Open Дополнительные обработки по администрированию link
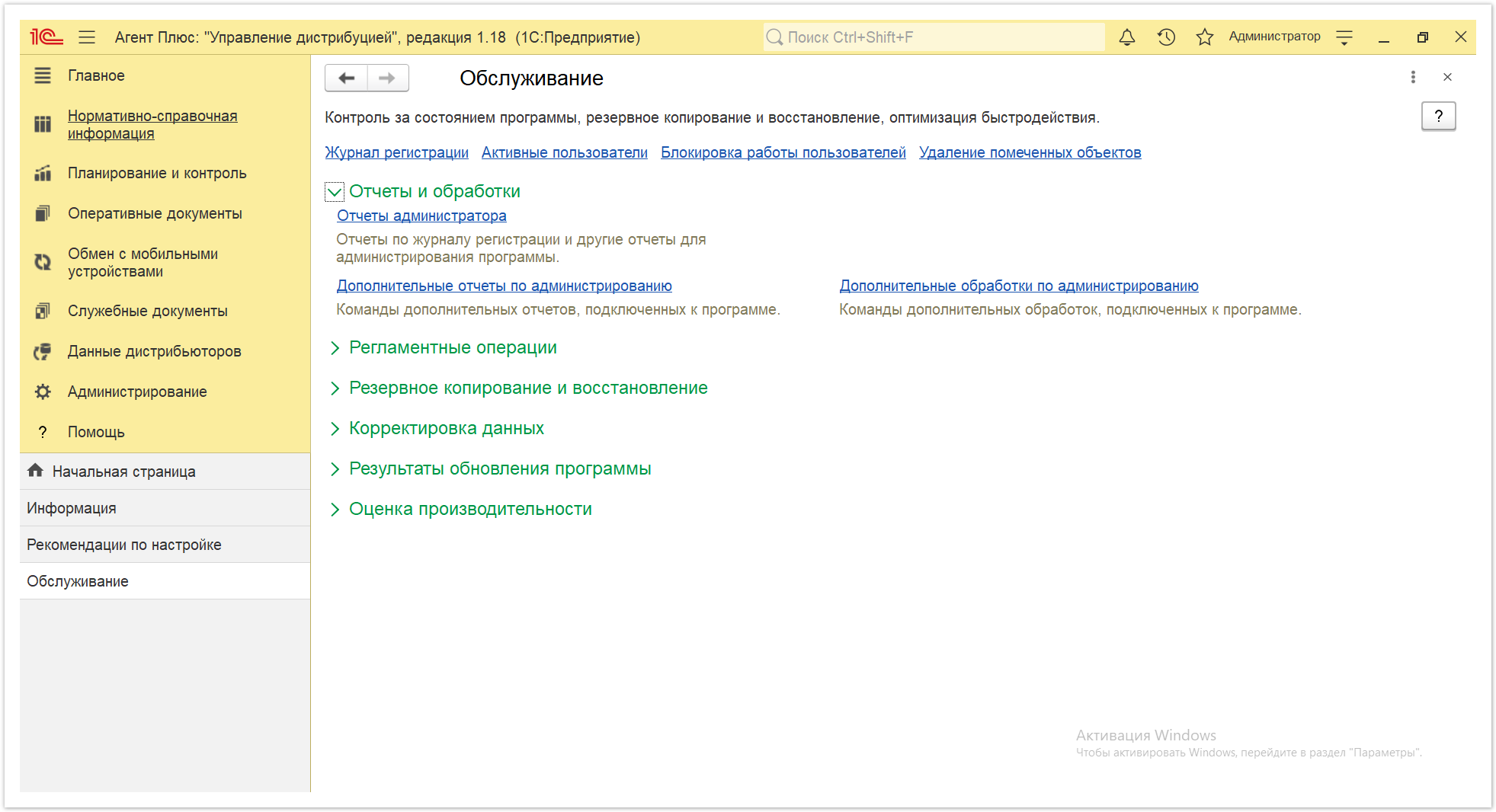 tap(1018, 286)
